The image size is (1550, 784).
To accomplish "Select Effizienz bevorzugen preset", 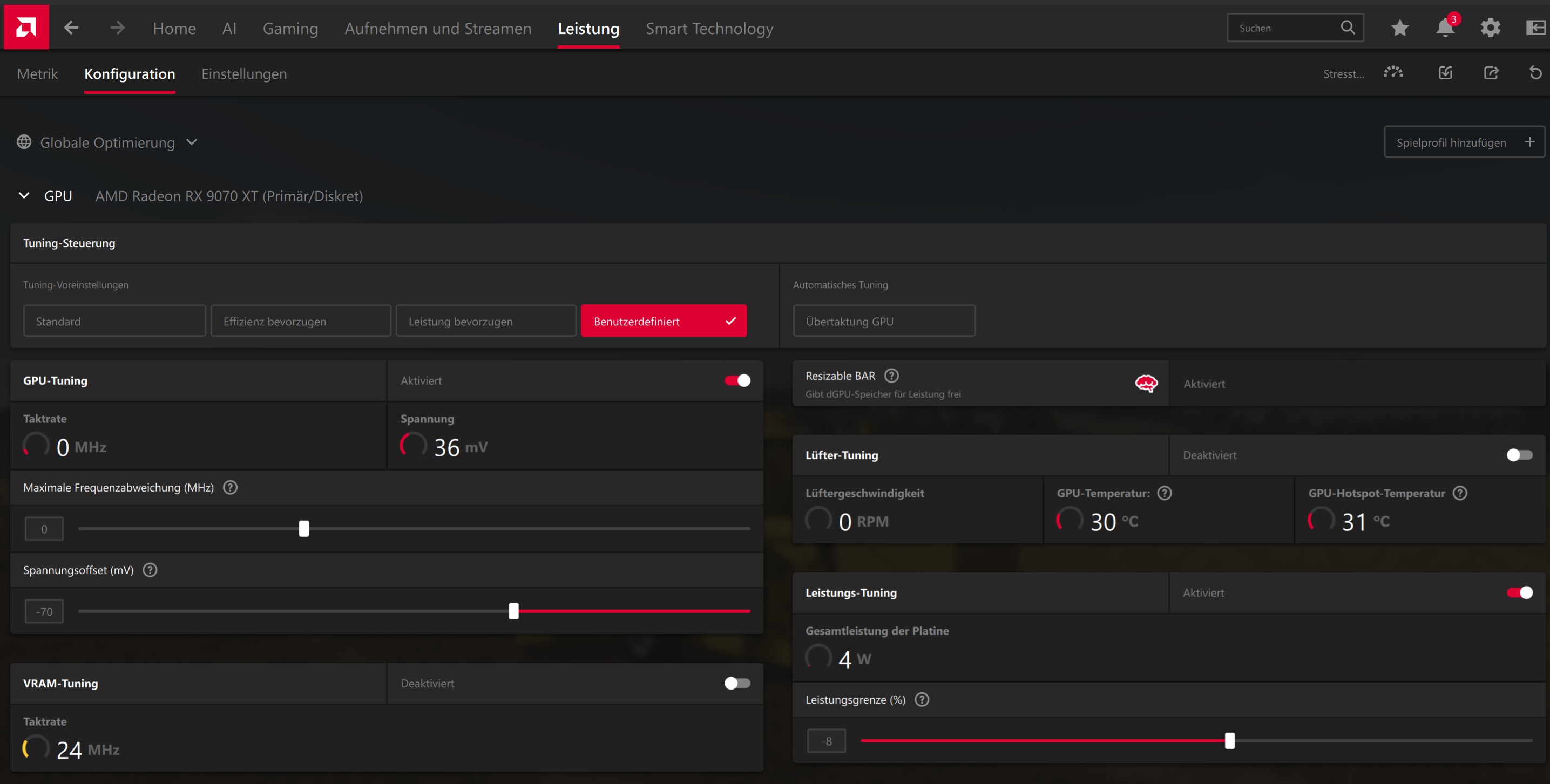I will [301, 321].
